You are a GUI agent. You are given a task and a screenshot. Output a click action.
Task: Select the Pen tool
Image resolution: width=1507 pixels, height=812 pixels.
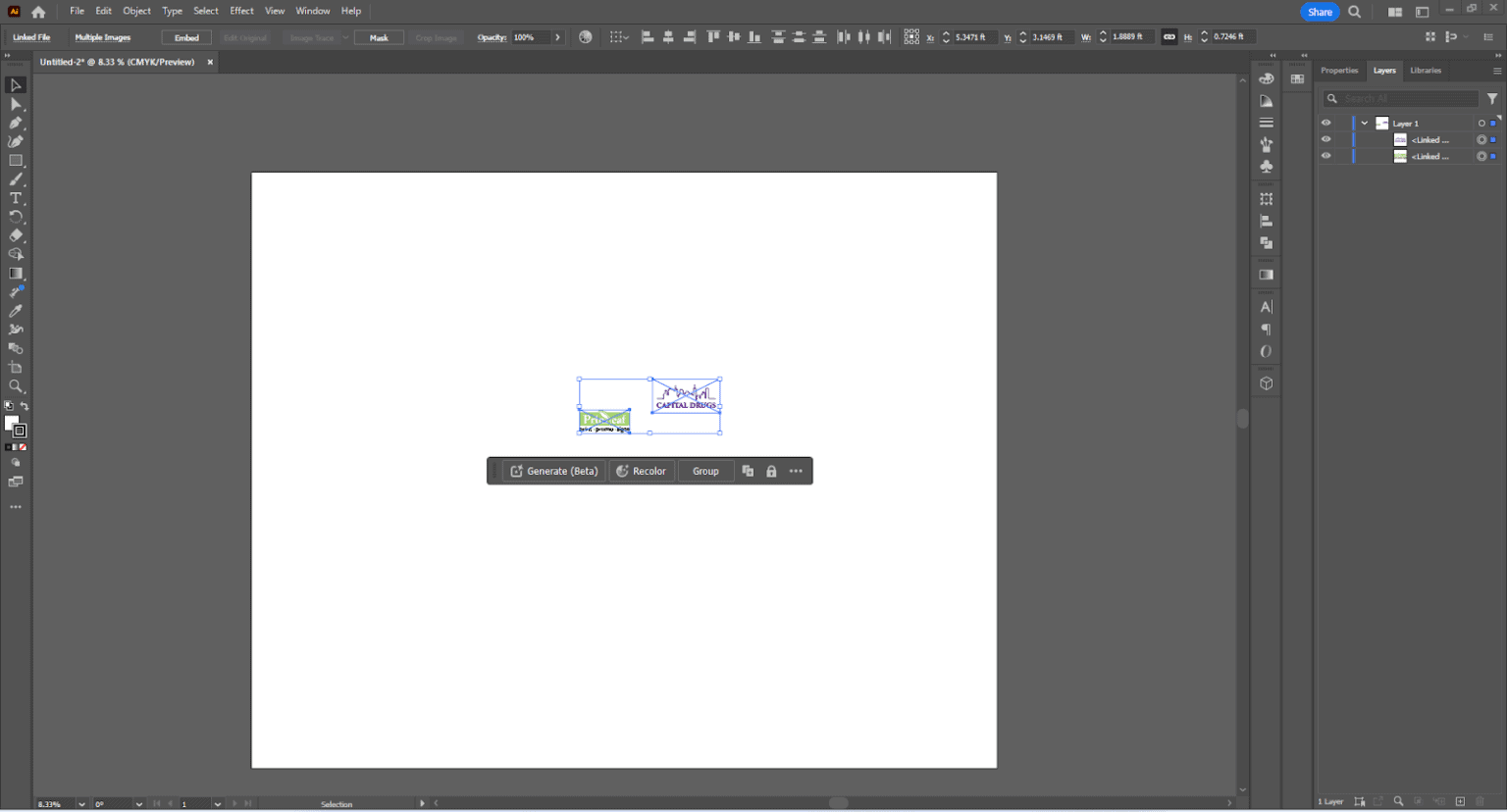(16, 123)
